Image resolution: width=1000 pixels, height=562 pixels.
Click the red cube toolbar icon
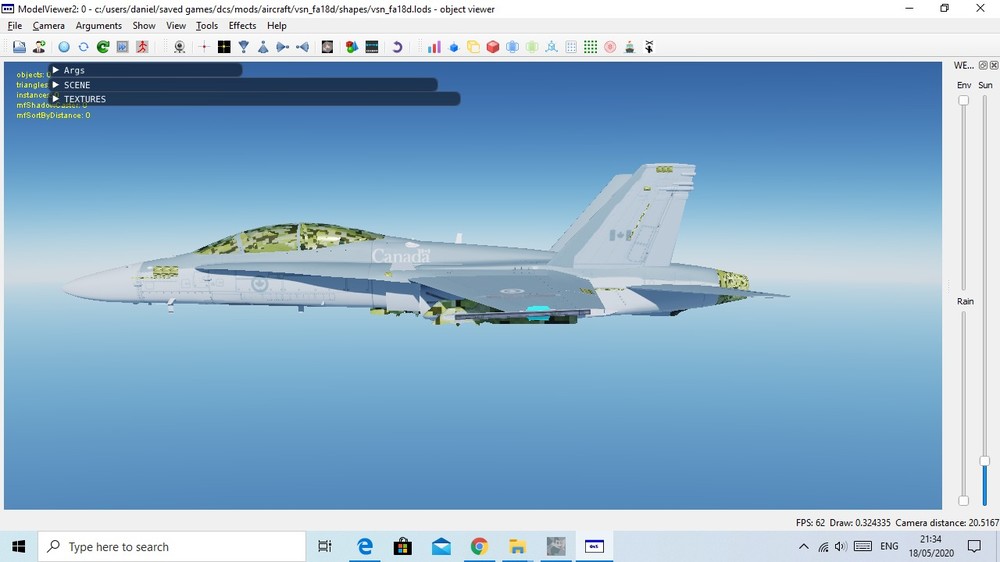(493, 47)
